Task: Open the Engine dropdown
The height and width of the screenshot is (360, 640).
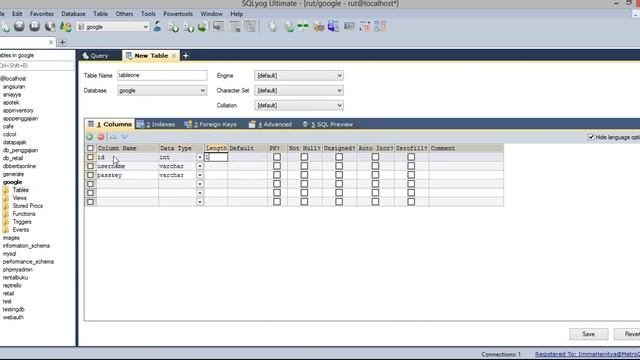Action: (x=299, y=76)
